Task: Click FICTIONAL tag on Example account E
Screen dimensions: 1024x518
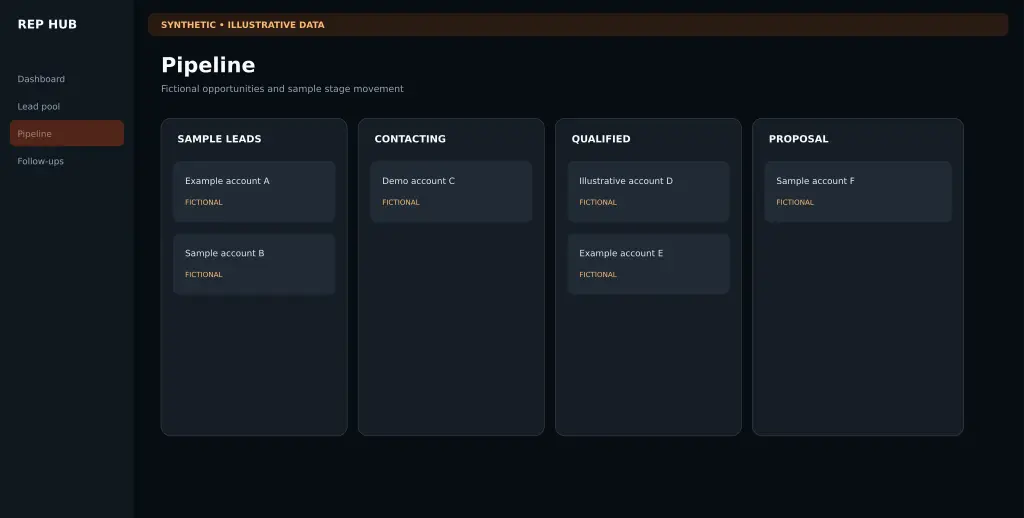Action: pyautogui.click(x=598, y=275)
